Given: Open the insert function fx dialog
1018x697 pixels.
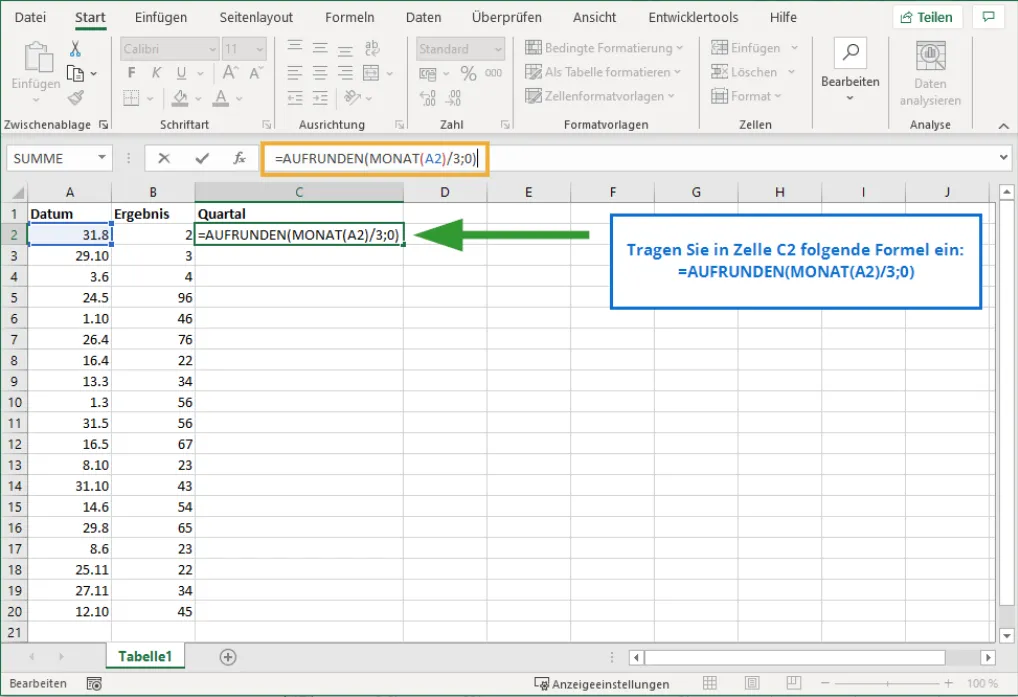Looking at the screenshot, I should (239, 158).
